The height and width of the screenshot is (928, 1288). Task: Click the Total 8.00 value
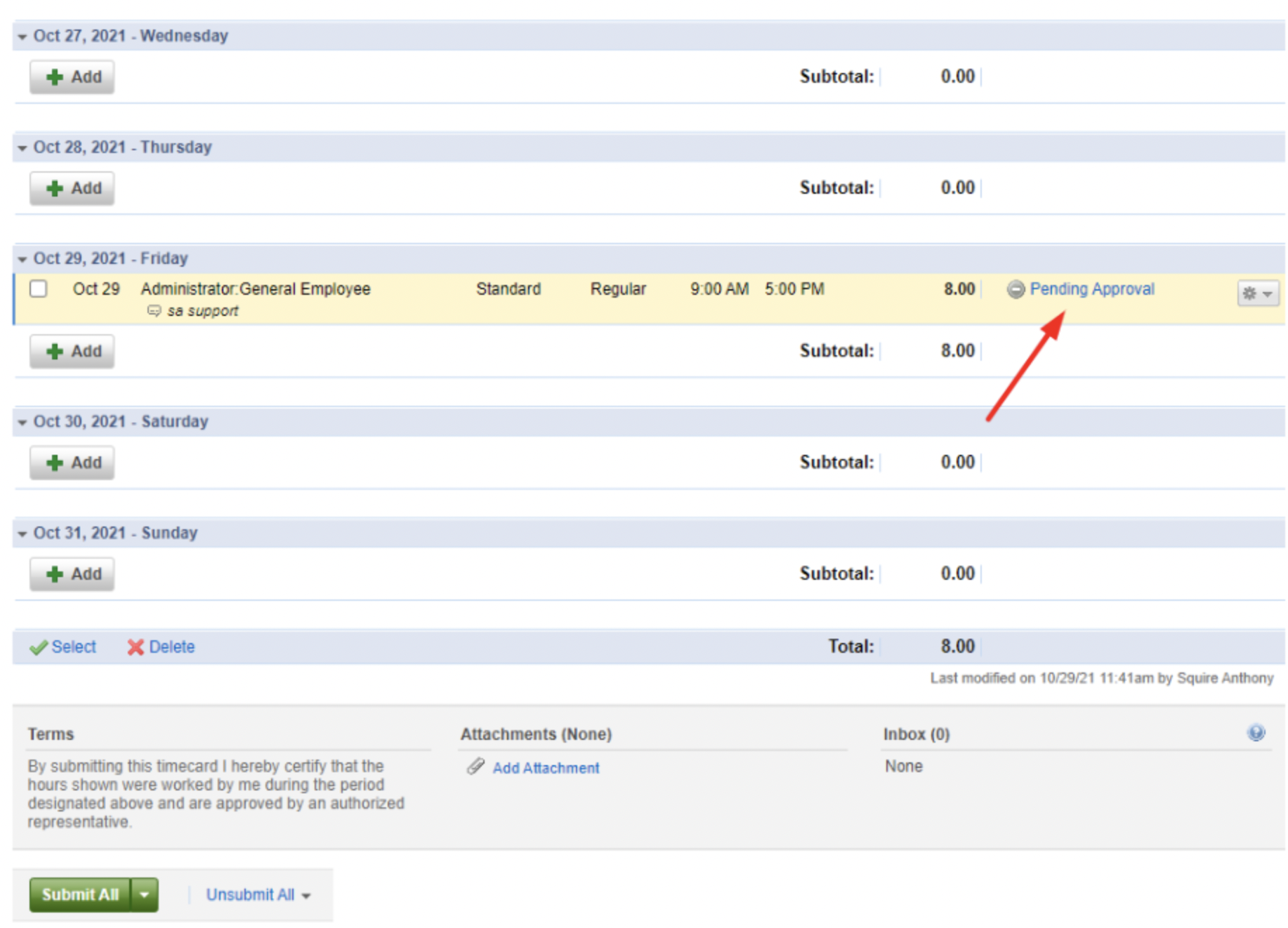(x=957, y=647)
